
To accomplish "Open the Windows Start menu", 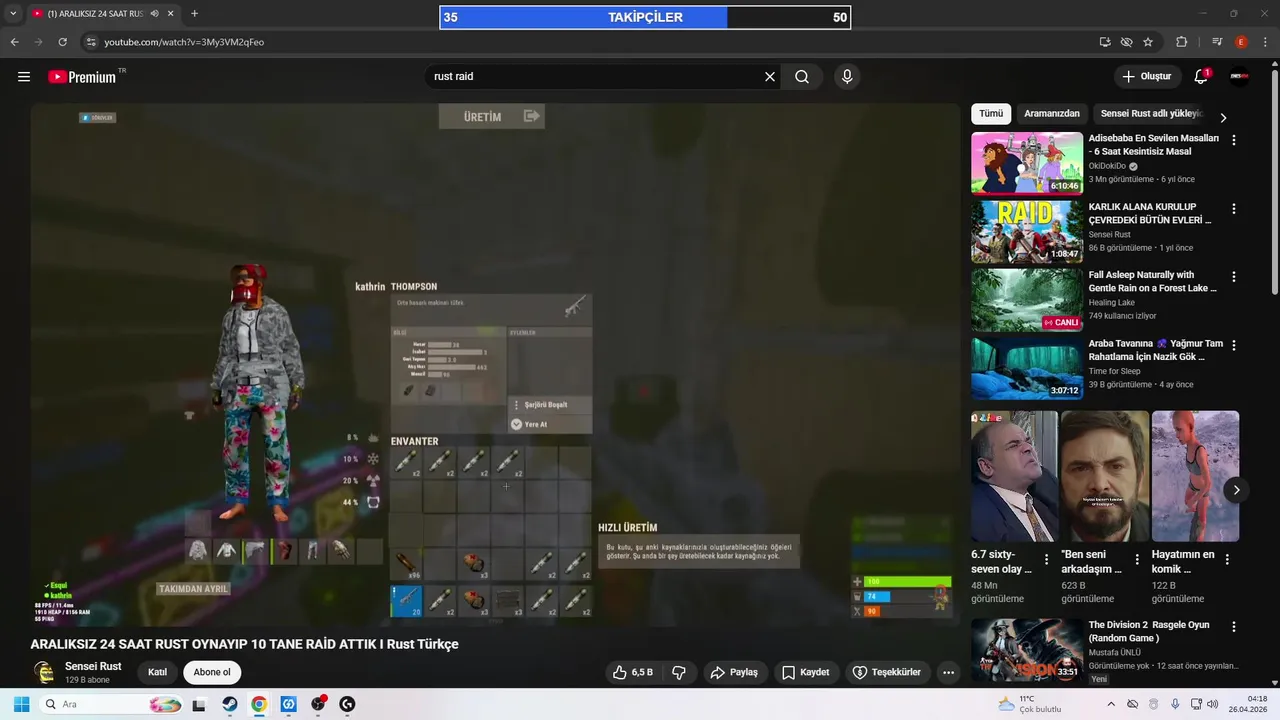I will pyautogui.click(x=21, y=704).
